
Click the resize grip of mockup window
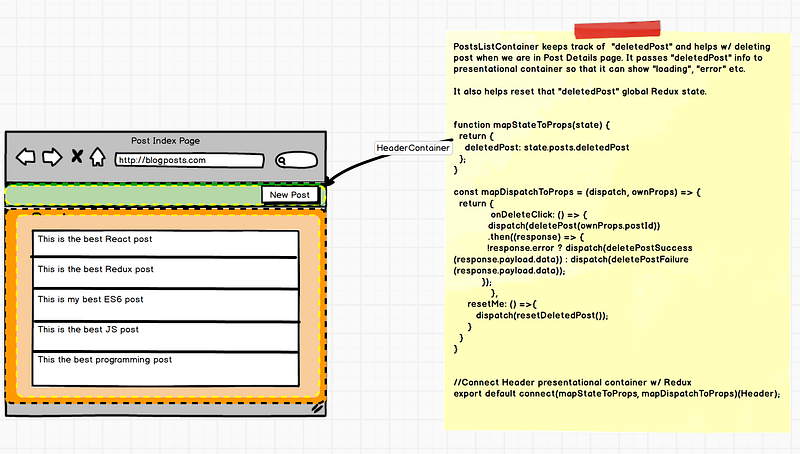tap(317, 408)
